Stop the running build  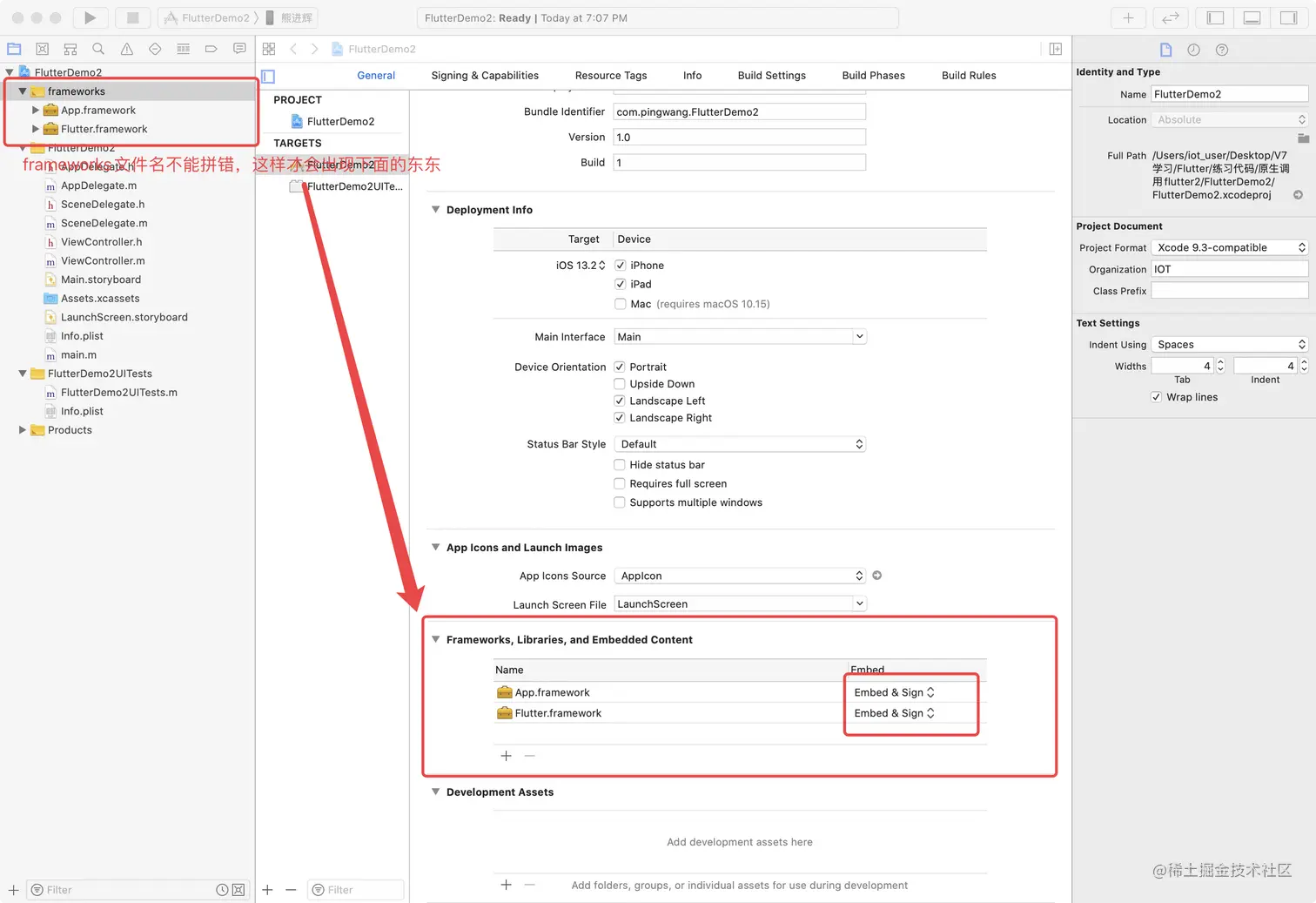133,17
